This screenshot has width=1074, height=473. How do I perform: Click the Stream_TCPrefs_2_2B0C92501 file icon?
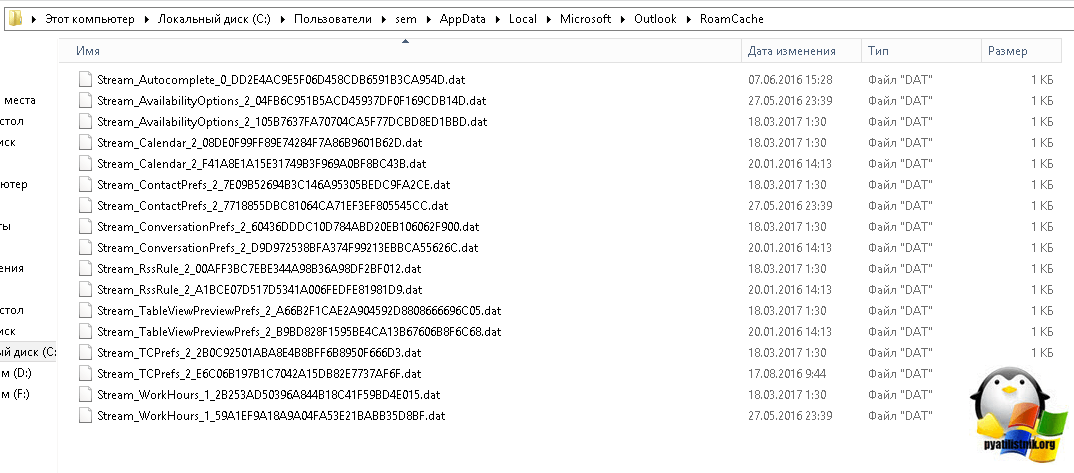point(86,352)
